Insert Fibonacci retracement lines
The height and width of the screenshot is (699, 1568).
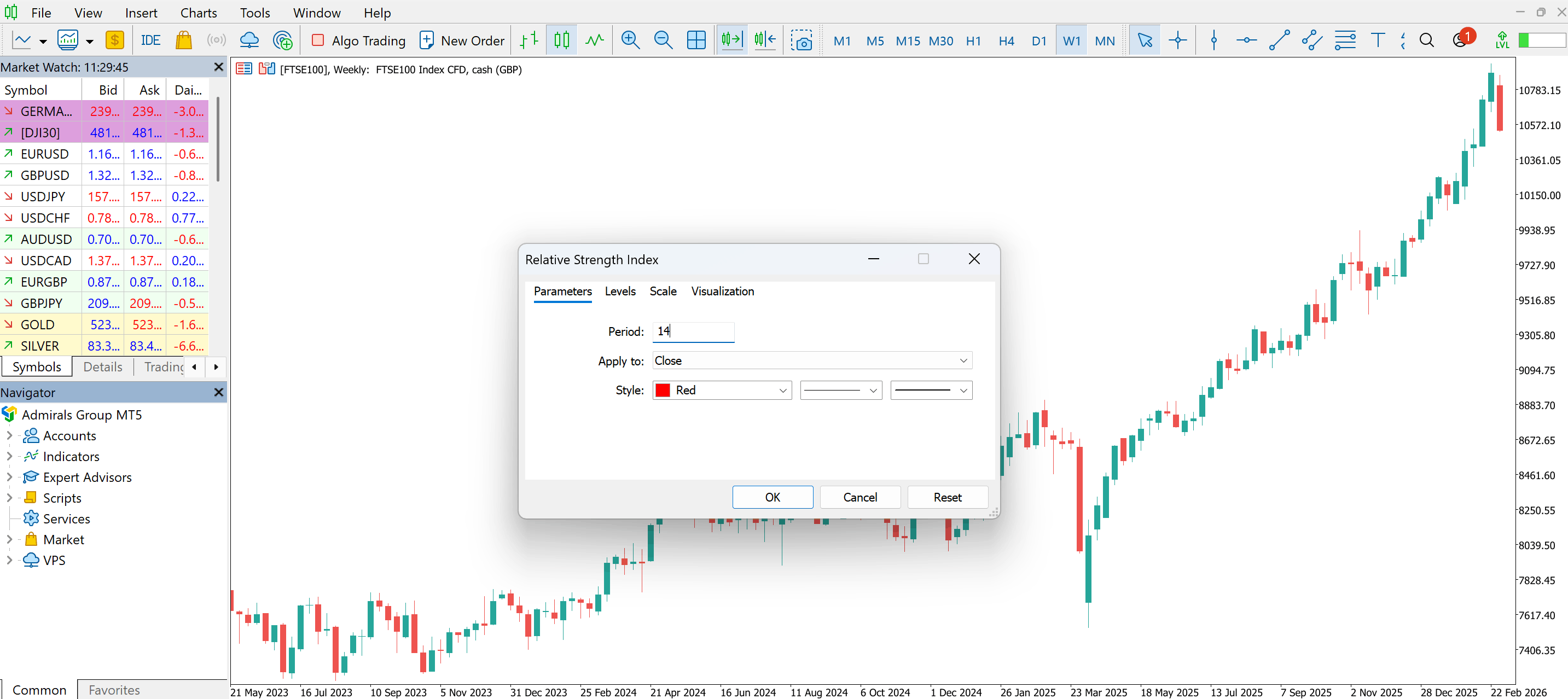1345,41
